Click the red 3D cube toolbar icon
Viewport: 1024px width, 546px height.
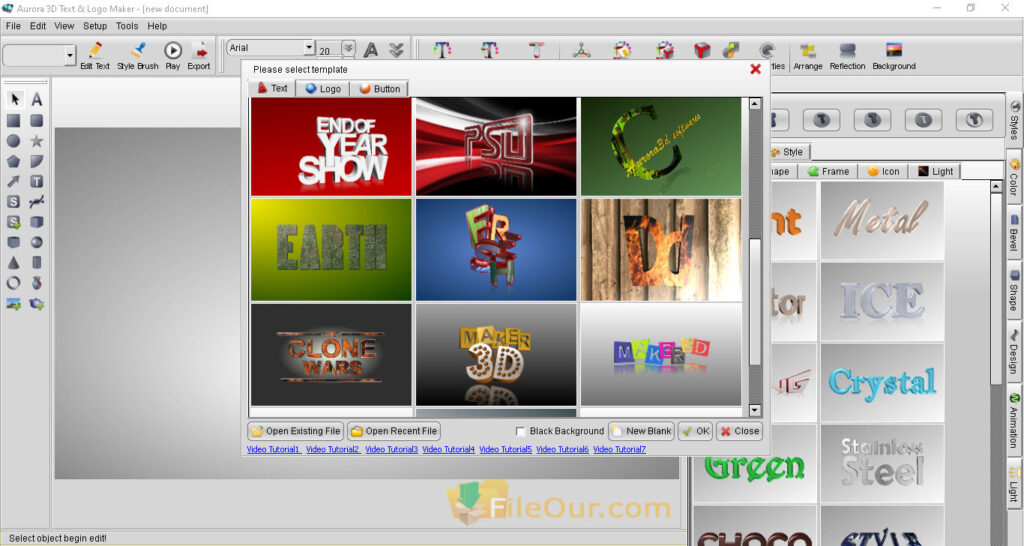(x=702, y=50)
